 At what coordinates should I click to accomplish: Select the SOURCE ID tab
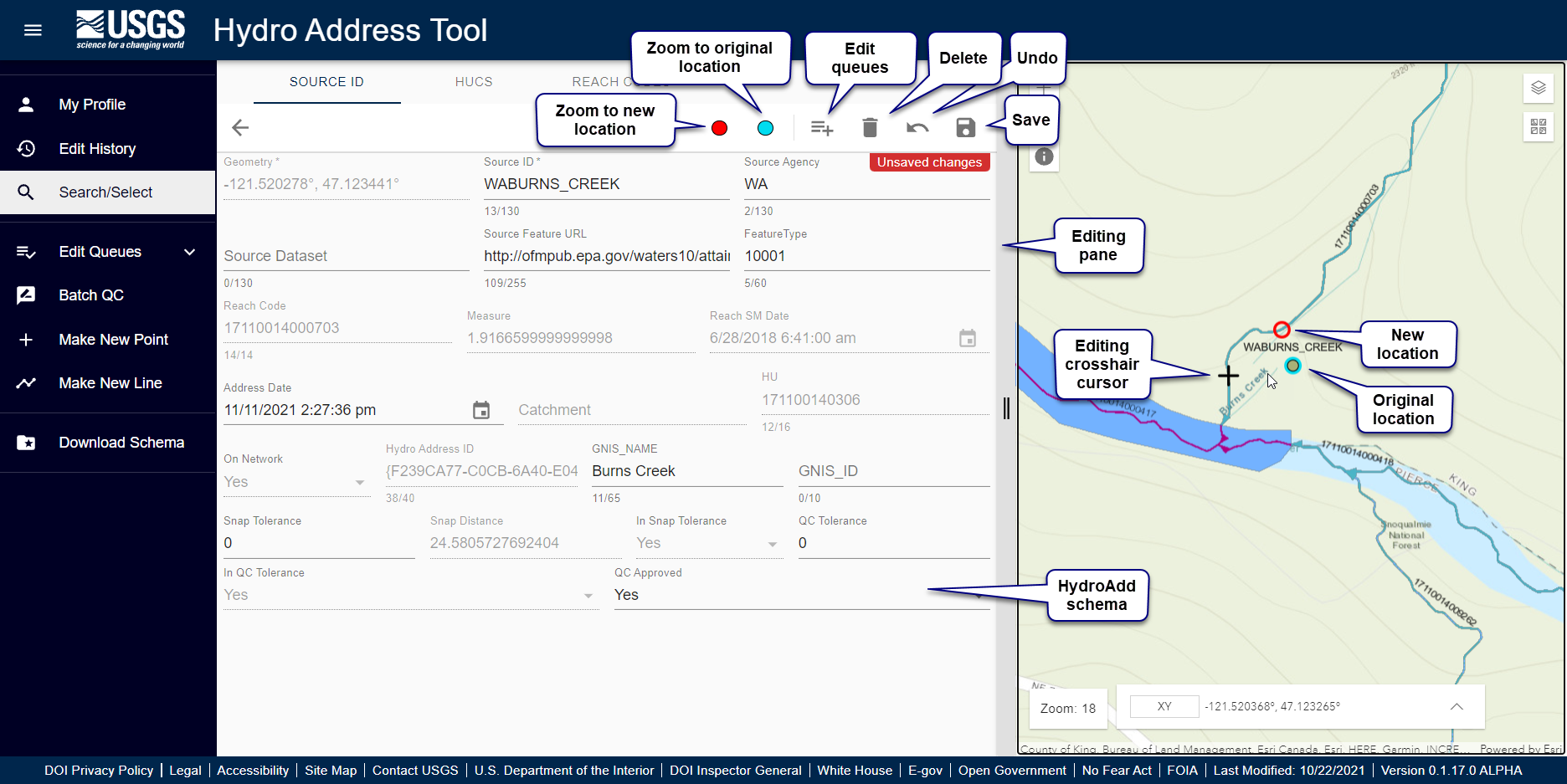point(326,82)
